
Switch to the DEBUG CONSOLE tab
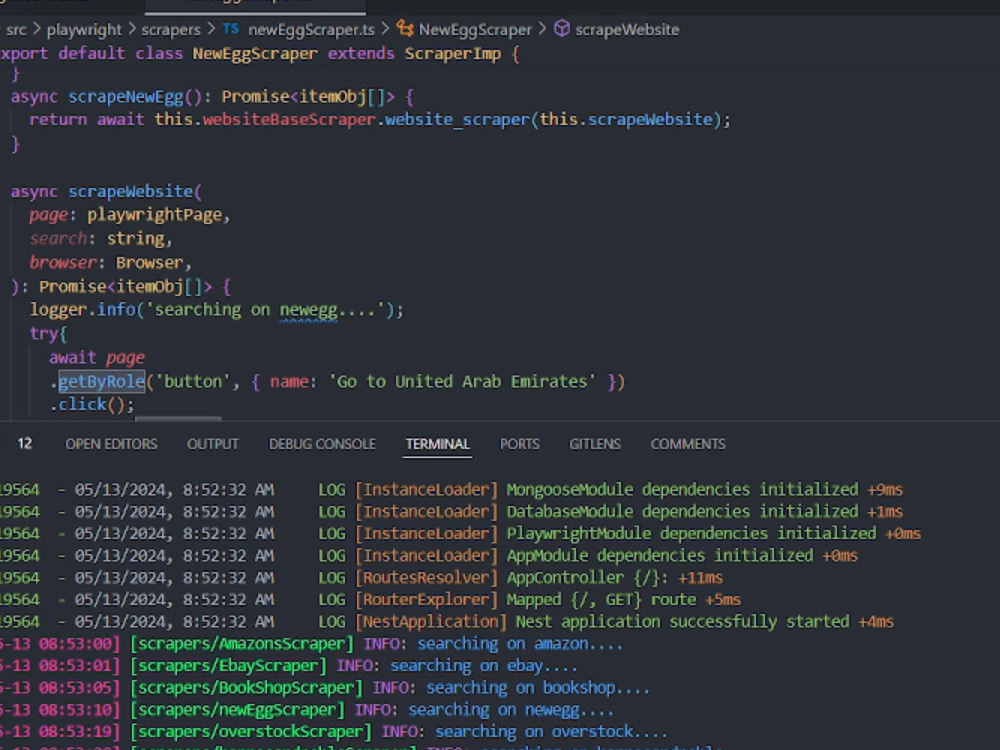pos(322,444)
